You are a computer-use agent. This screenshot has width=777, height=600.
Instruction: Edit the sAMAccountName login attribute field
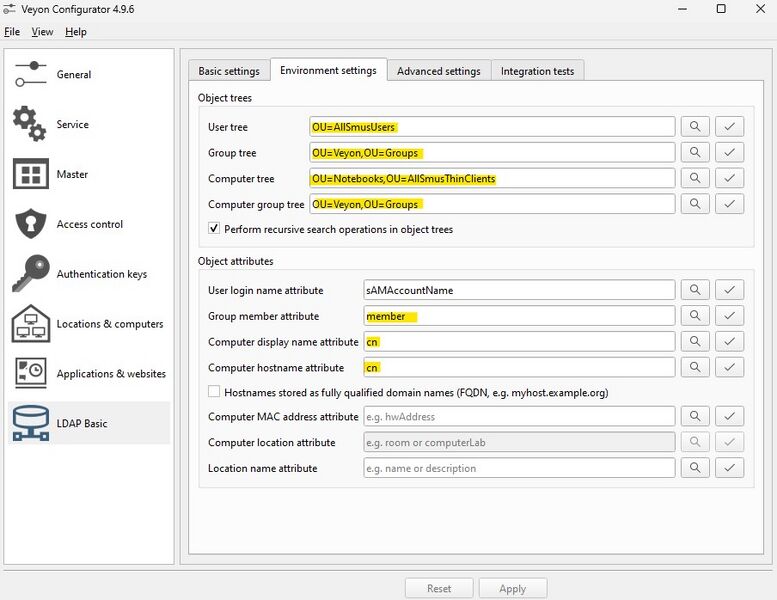[519, 290]
